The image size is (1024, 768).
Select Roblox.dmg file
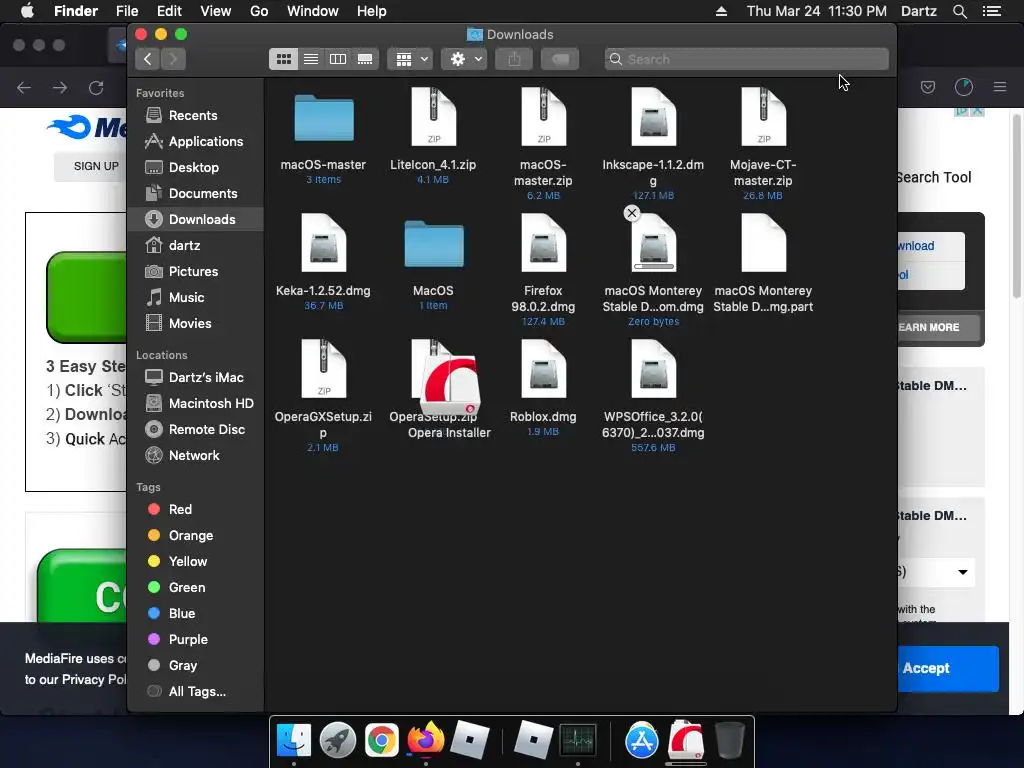(x=543, y=369)
